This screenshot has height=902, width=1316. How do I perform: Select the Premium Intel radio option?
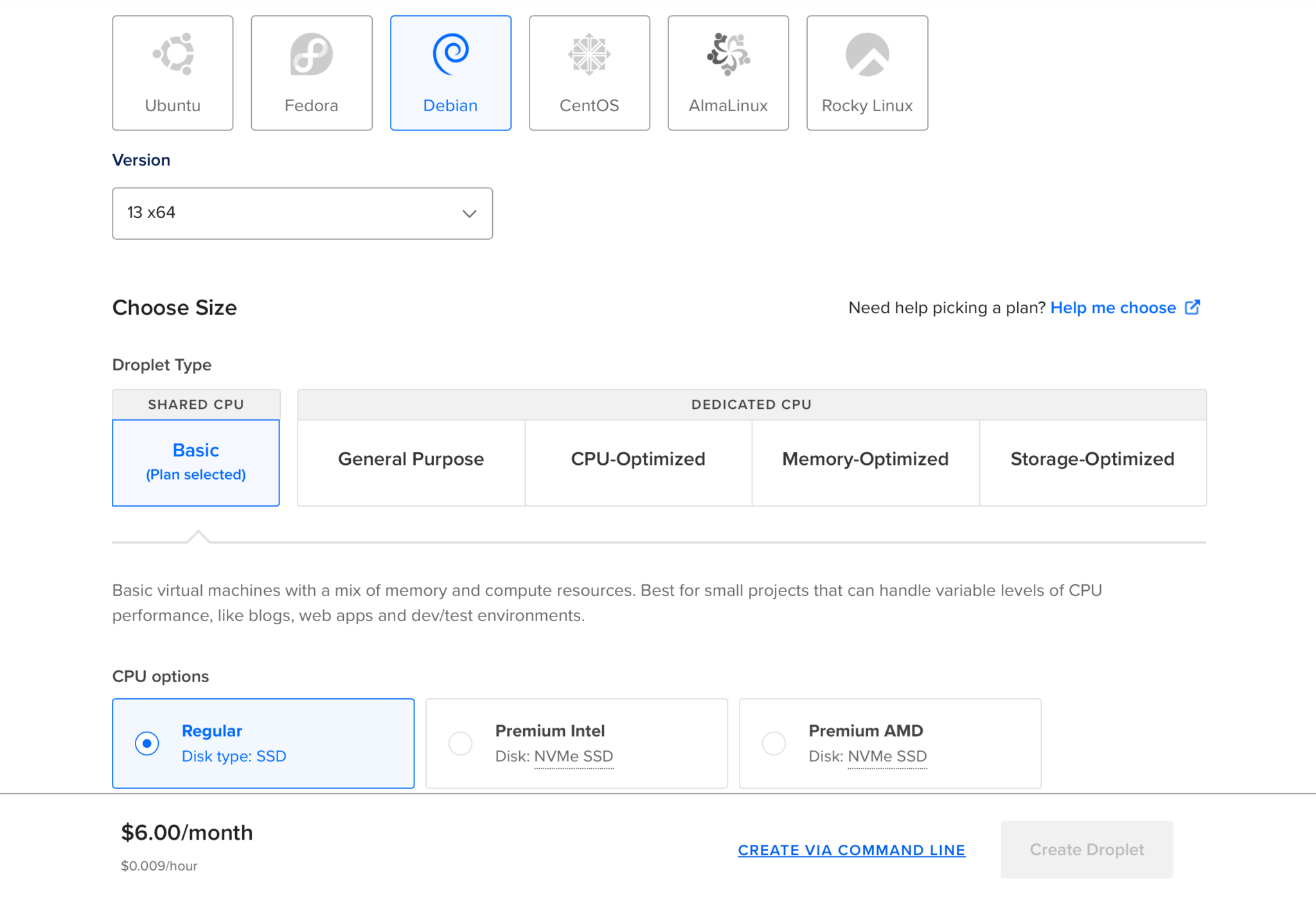tap(460, 743)
